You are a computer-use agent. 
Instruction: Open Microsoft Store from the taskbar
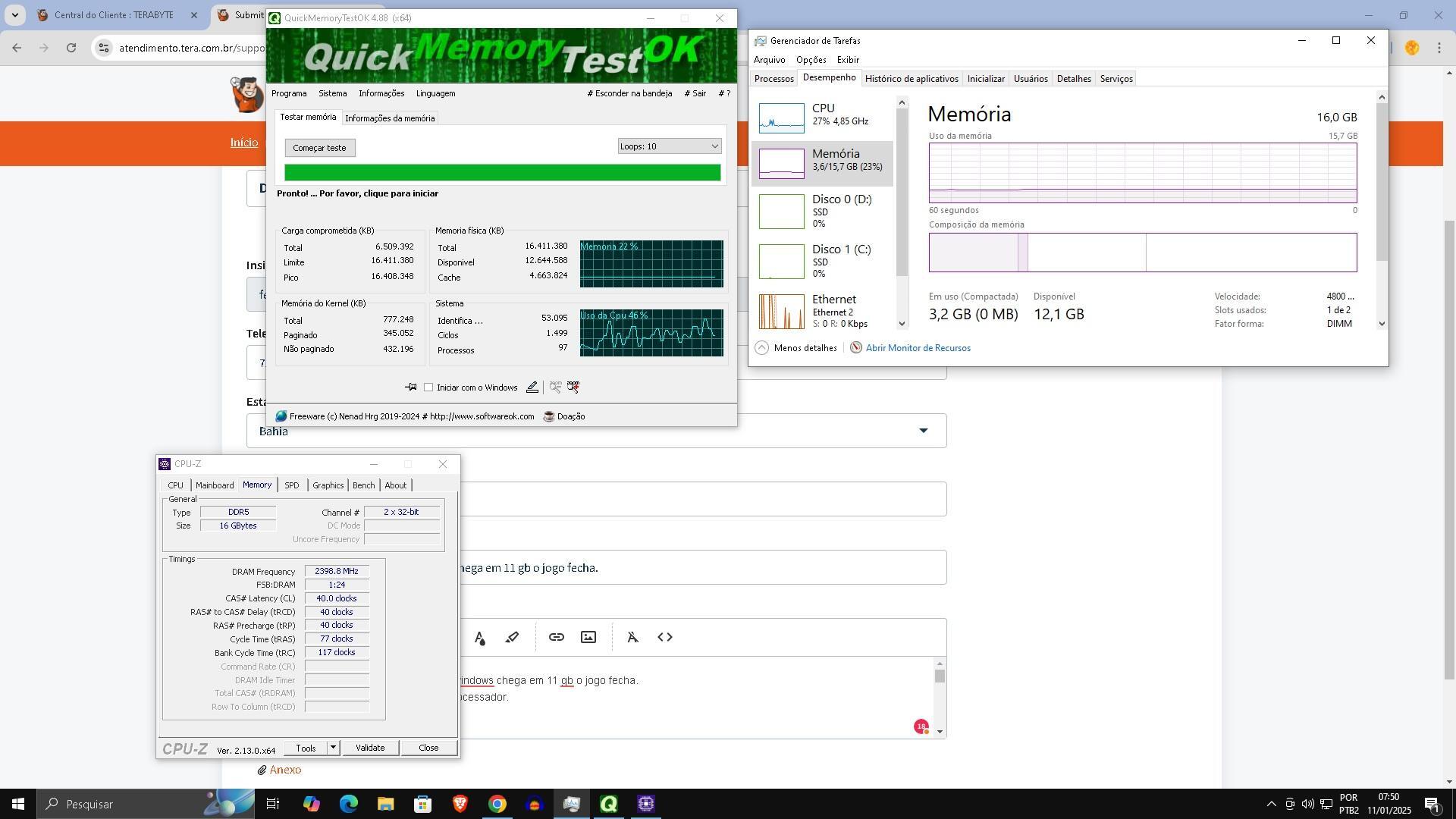[422, 804]
